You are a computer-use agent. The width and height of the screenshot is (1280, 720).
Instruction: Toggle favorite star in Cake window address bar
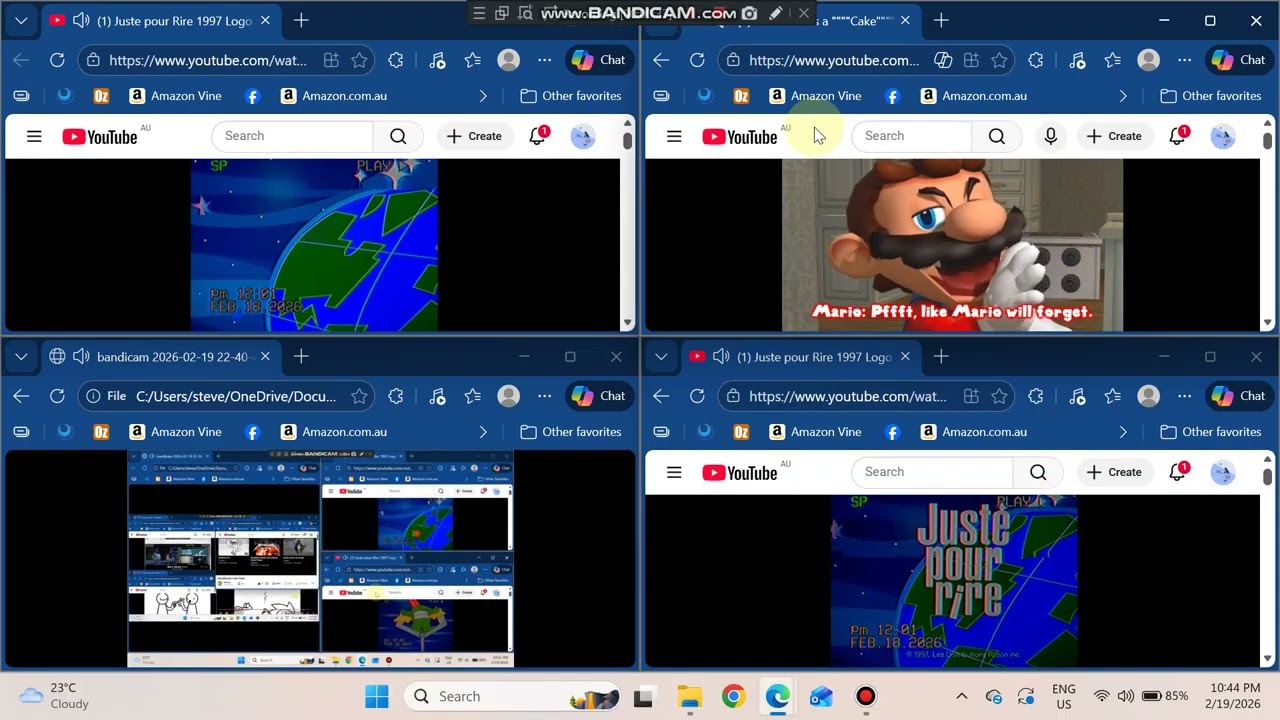pos(1000,60)
